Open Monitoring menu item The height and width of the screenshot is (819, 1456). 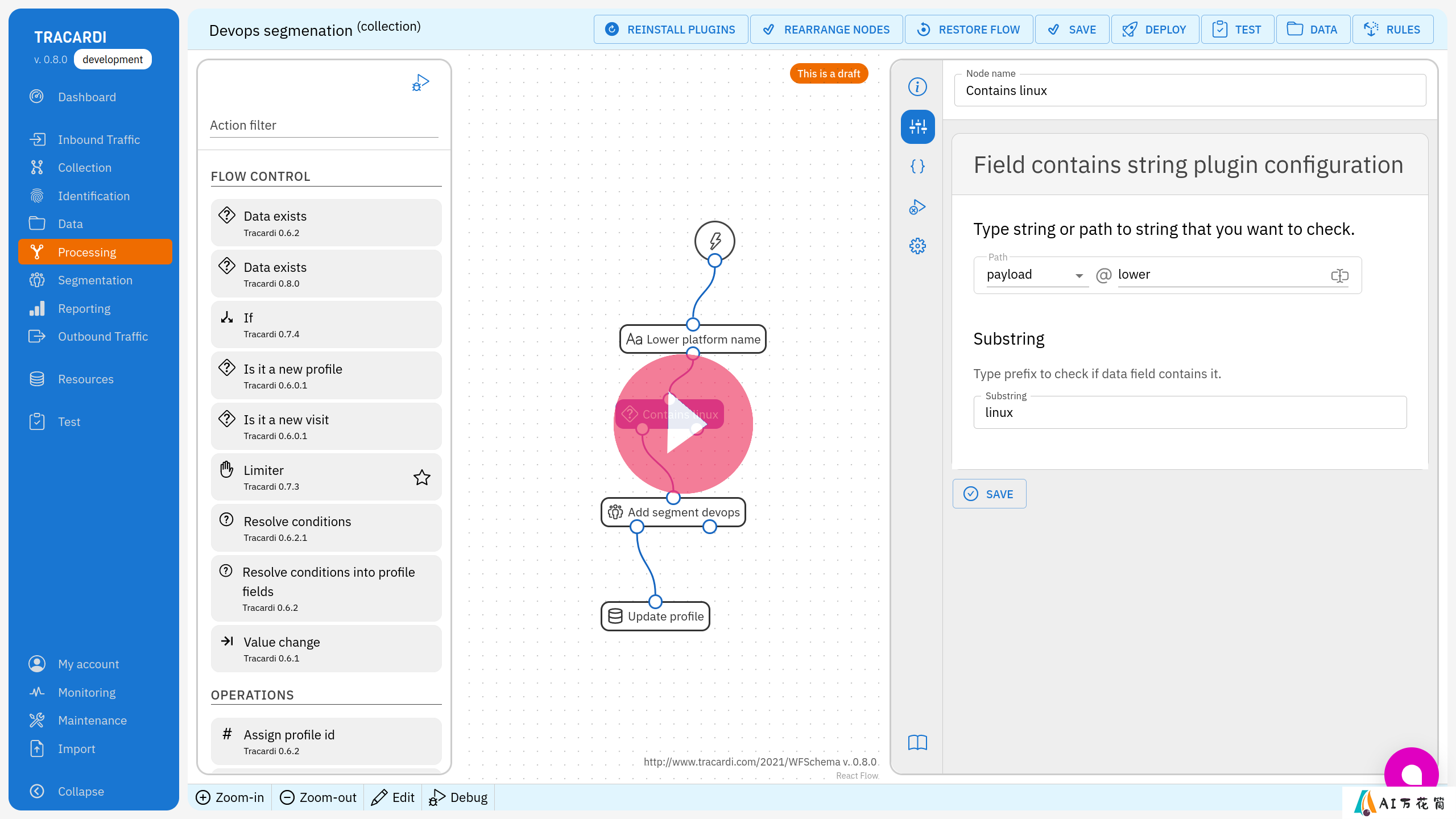(x=95, y=693)
